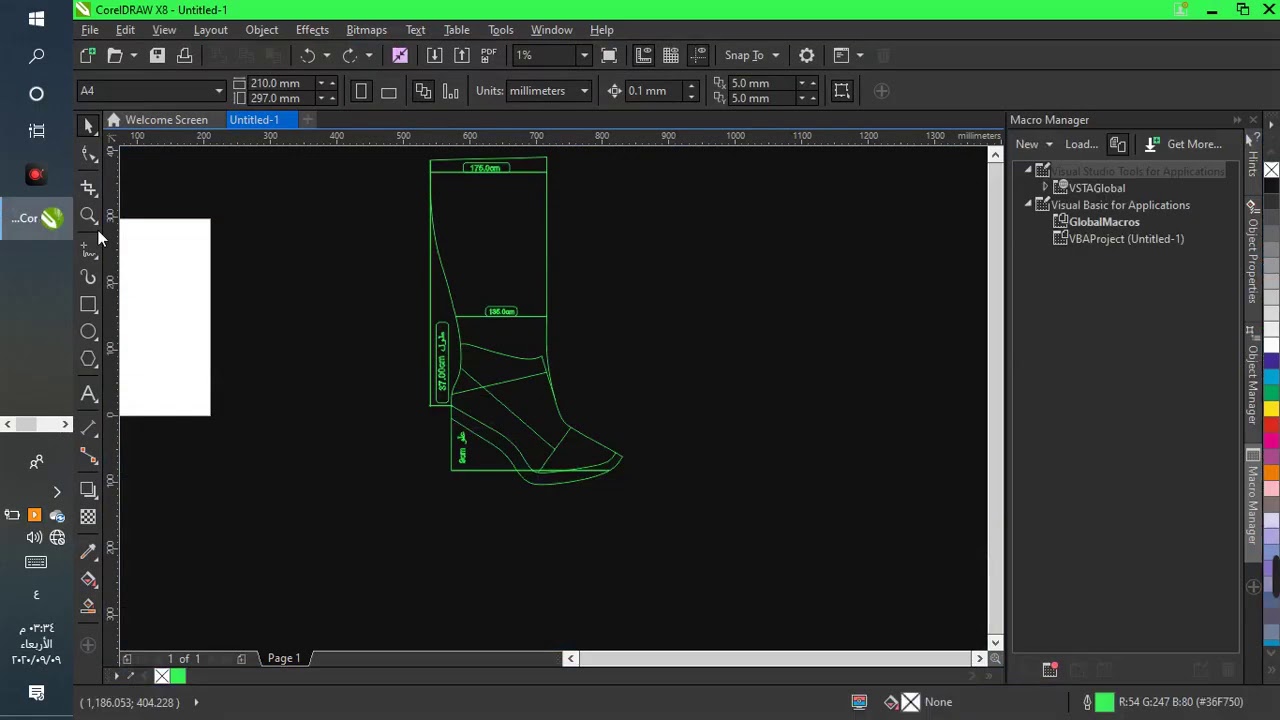The image size is (1280, 720).
Task: Select the Color Eyedropper tool
Action: pos(89,551)
